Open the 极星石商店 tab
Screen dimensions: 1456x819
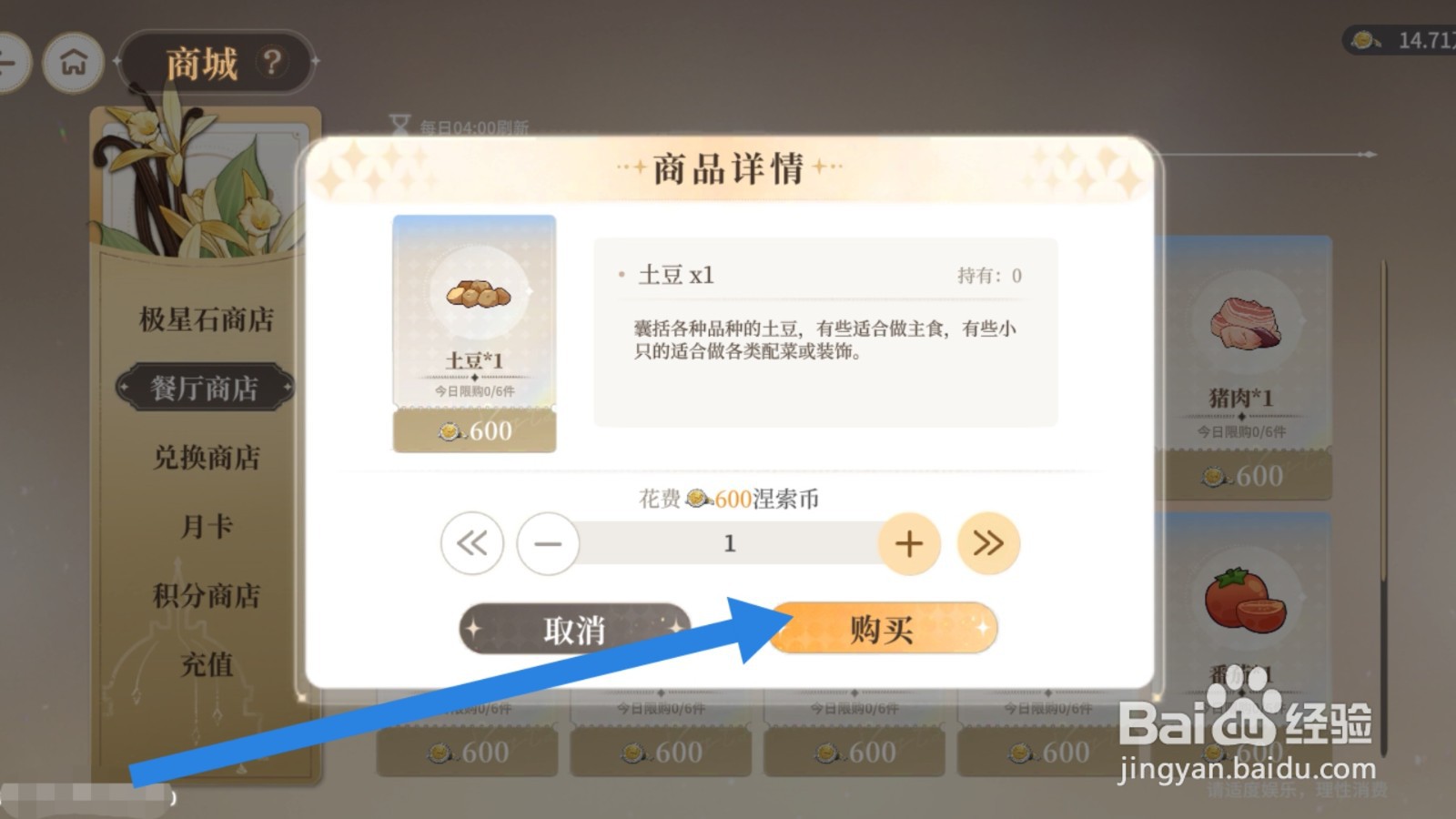point(206,319)
